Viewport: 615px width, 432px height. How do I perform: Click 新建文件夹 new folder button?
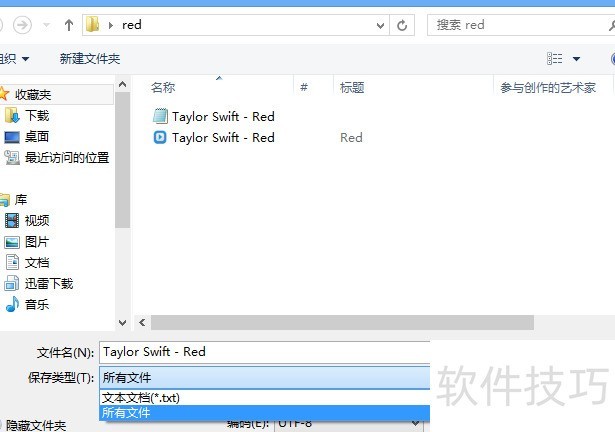pos(90,59)
